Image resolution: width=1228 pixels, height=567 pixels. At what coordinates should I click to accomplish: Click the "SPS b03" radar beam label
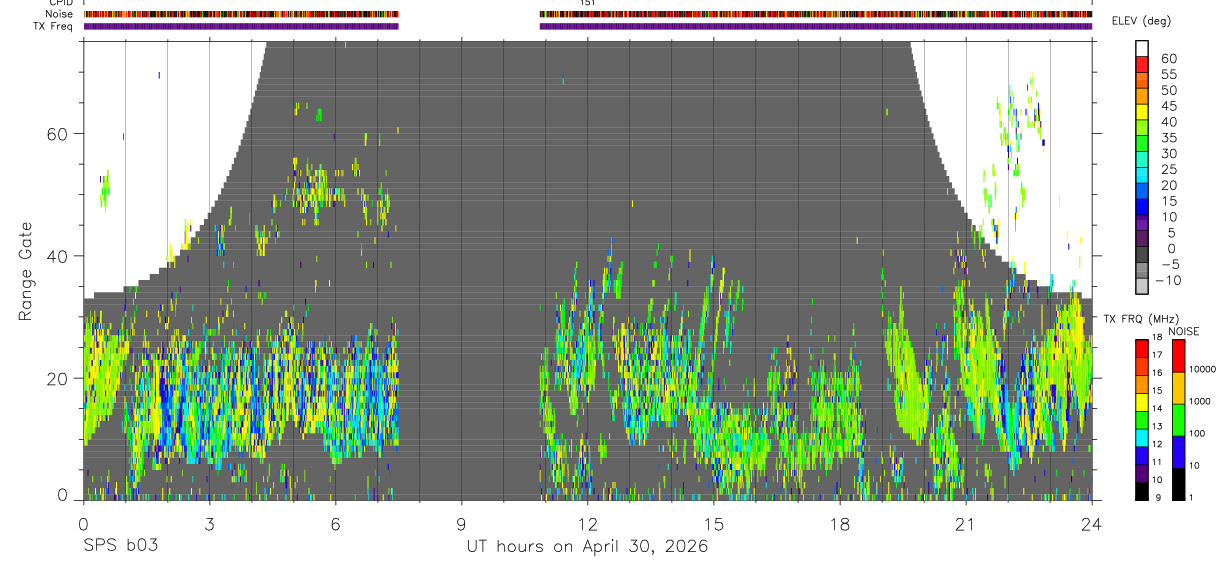tap(119, 547)
